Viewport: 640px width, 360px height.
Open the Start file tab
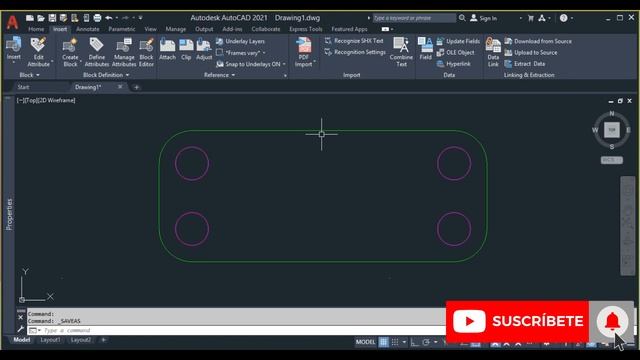point(23,87)
